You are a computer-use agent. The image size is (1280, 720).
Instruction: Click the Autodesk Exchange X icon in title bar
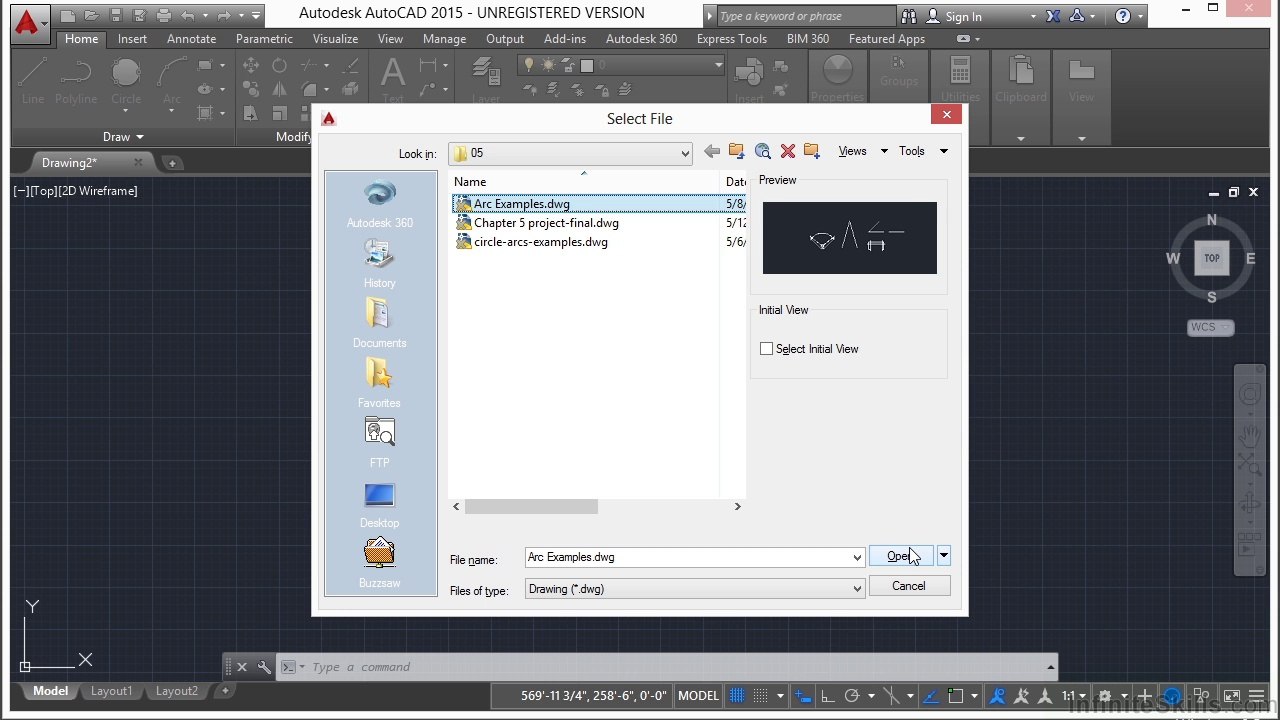(1053, 16)
